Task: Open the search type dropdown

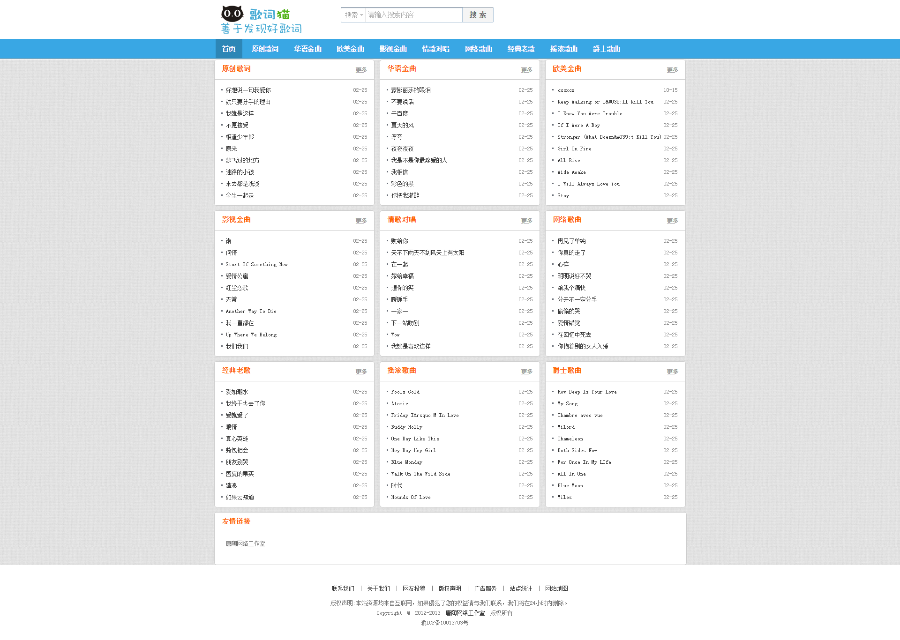Action: 353,15
